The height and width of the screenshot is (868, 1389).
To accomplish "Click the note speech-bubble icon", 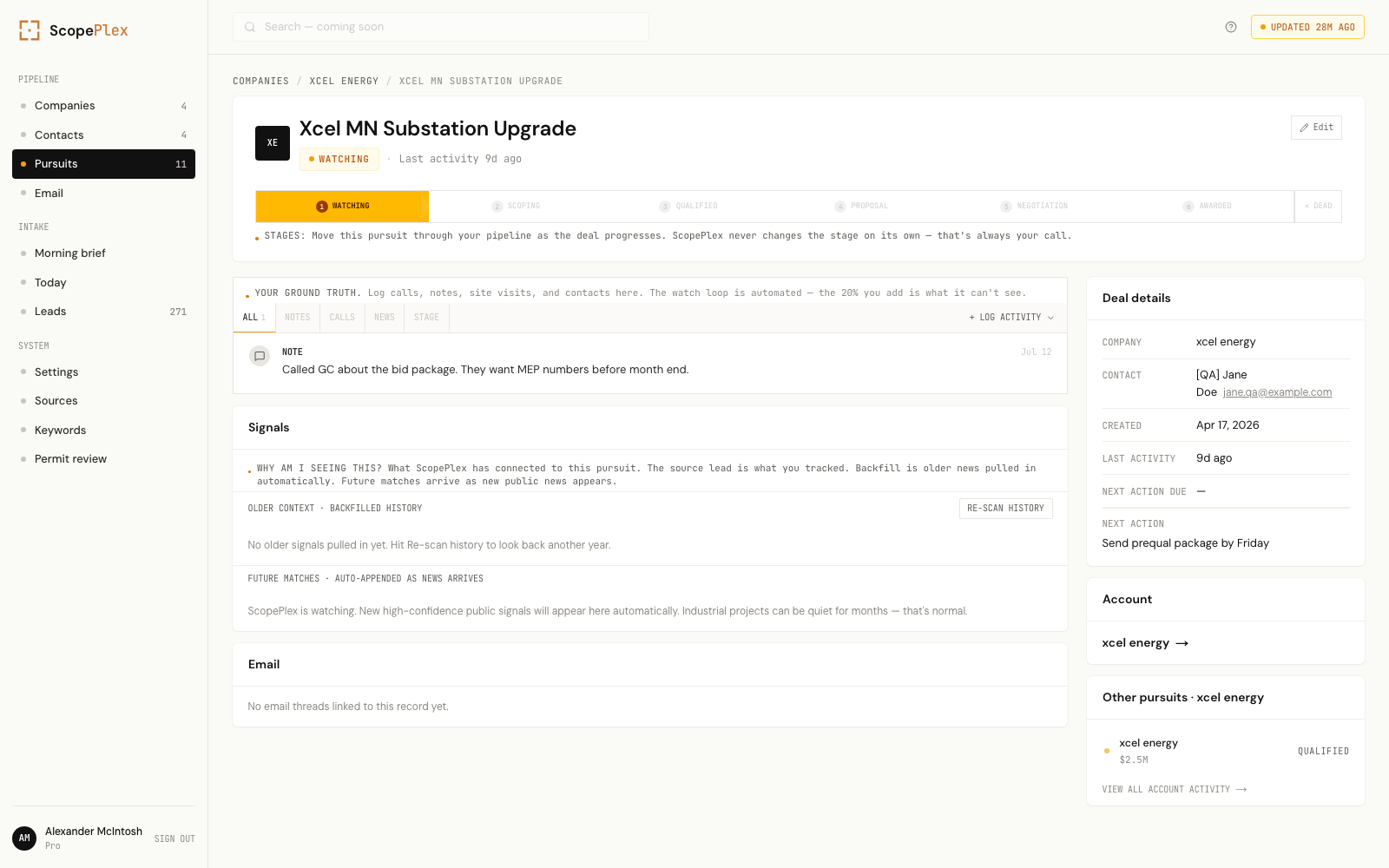I will [260, 356].
